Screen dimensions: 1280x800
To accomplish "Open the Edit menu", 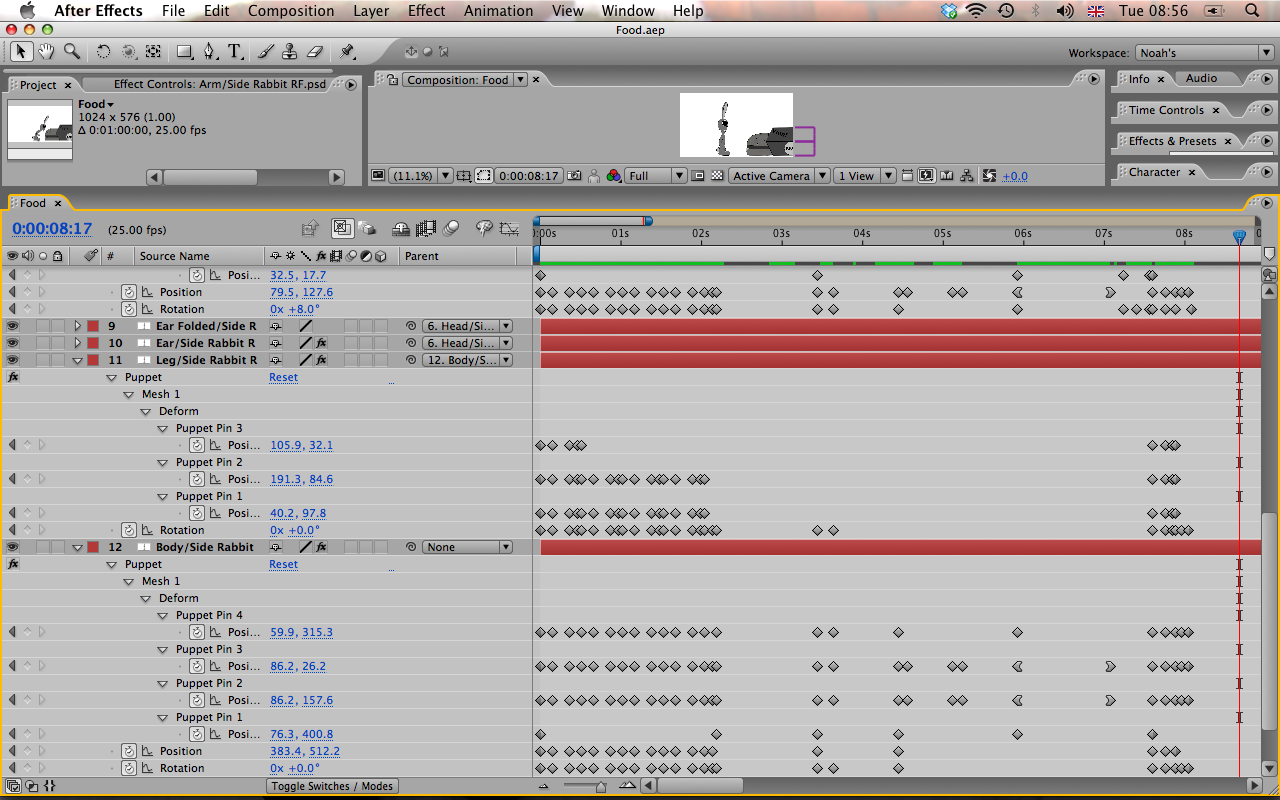I will tap(216, 11).
